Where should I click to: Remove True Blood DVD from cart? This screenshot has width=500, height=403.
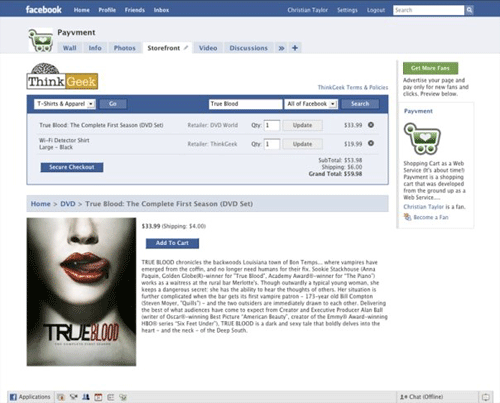(371, 125)
